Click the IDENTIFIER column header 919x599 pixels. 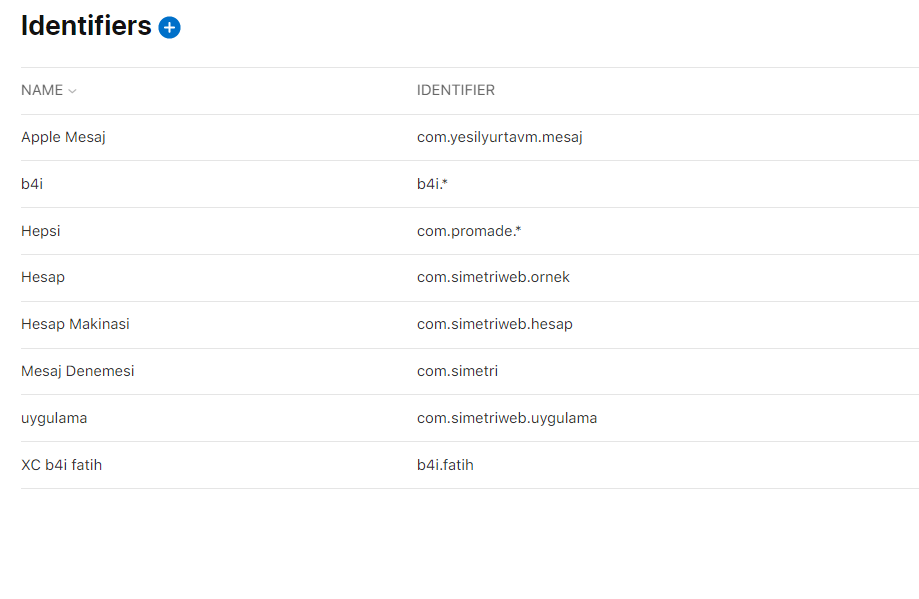coord(456,90)
